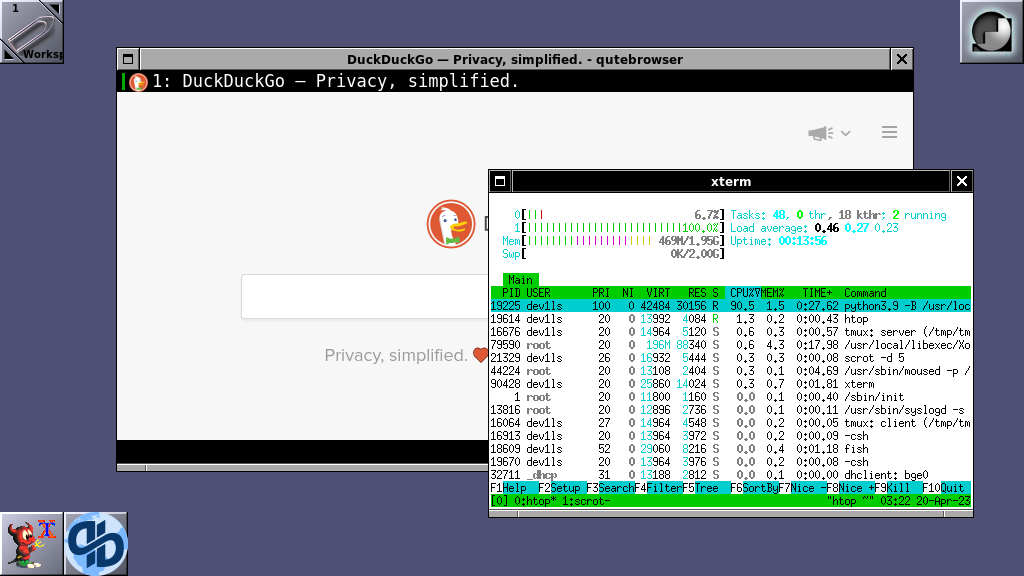Select the /usr/sbin/syslogd process row
The width and height of the screenshot is (1024, 576).
coord(731,410)
